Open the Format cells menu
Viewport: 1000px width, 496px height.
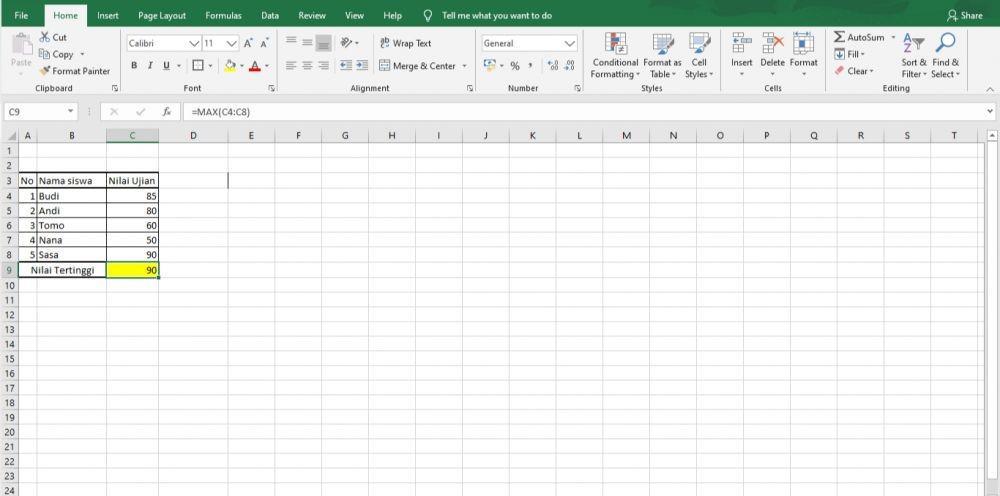coord(804,56)
